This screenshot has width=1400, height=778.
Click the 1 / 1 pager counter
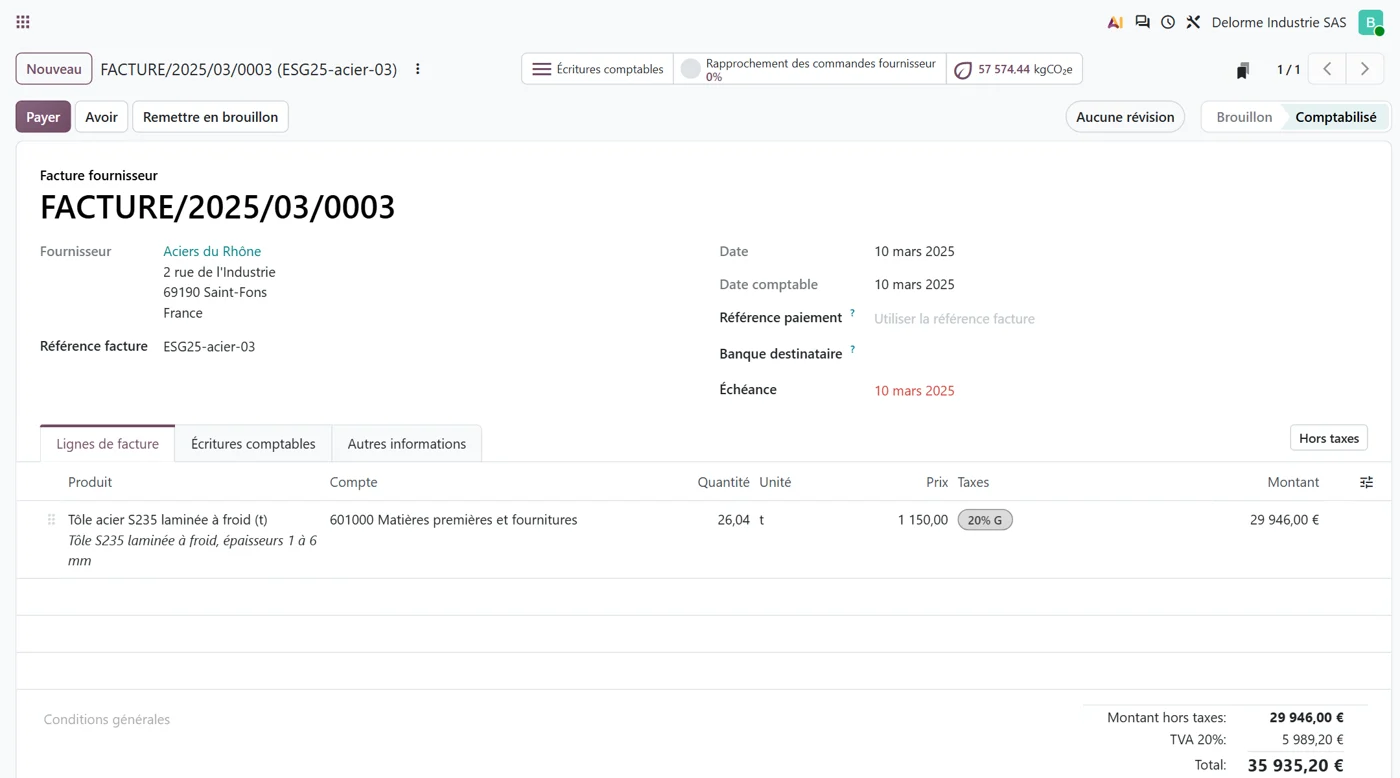click(x=1289, y=70)
